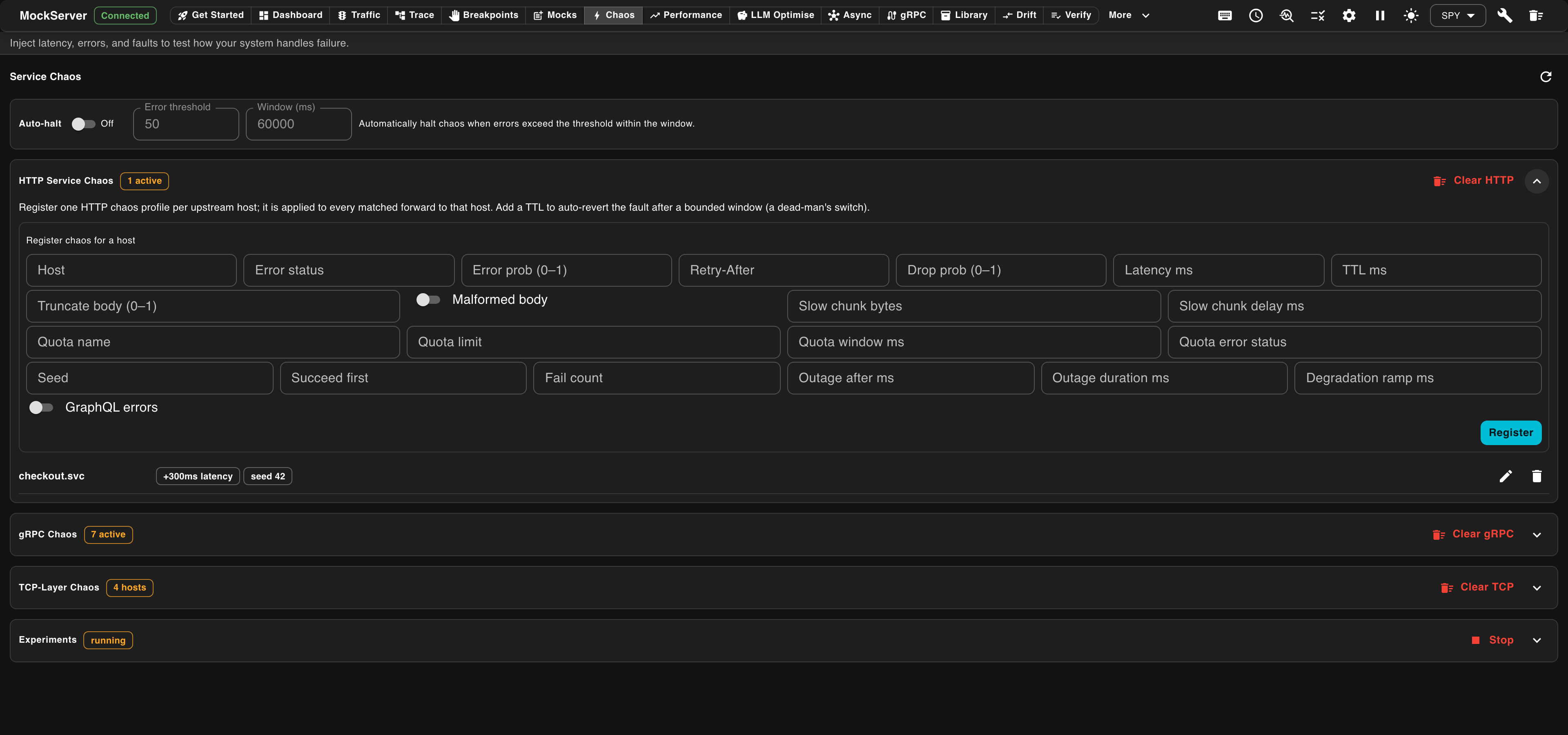Expand the gRPC Chaos section
Viewport: 1568px width, 735px height.
[x=1537, y=535]
